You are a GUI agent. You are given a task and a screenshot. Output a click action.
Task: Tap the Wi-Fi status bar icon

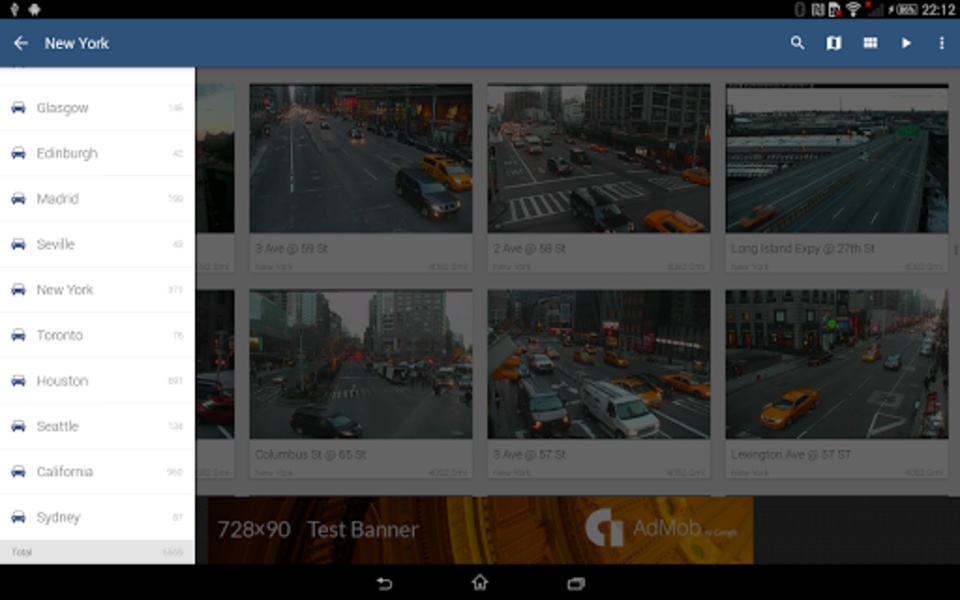click(853, 9)
